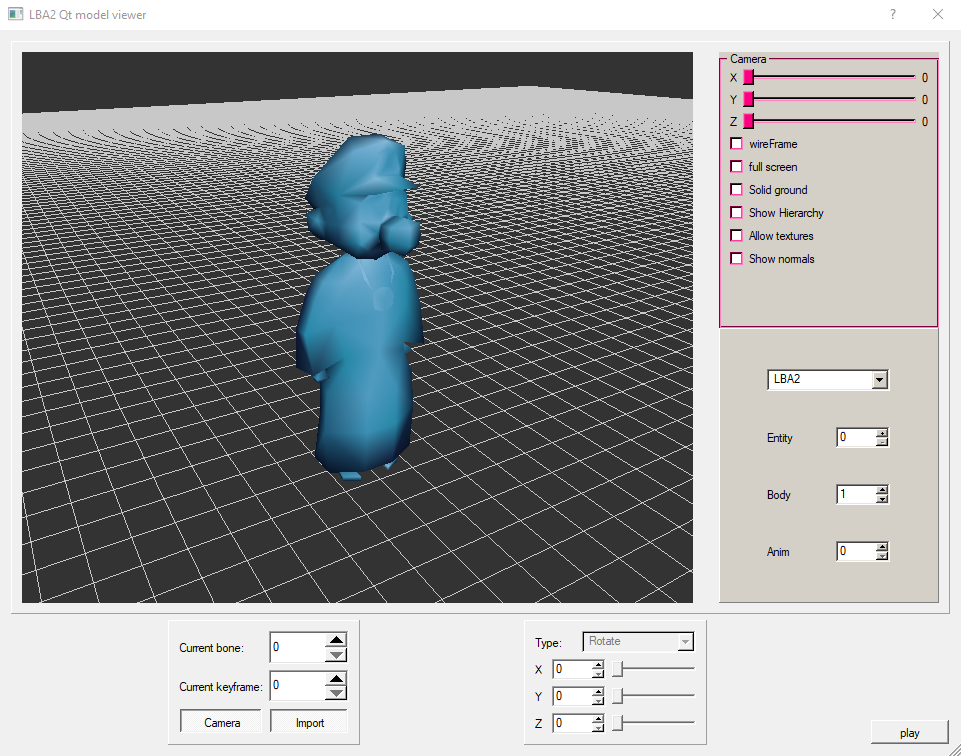Viewport: 961px width, 756px height.
Task: Click the Camera Z slider handle
Action: tap(748, 121)
